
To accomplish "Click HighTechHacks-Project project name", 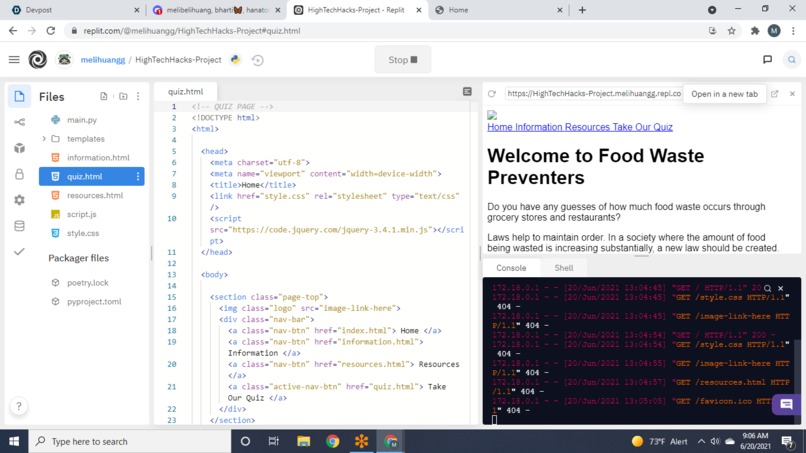I will (x=178, y=60).
